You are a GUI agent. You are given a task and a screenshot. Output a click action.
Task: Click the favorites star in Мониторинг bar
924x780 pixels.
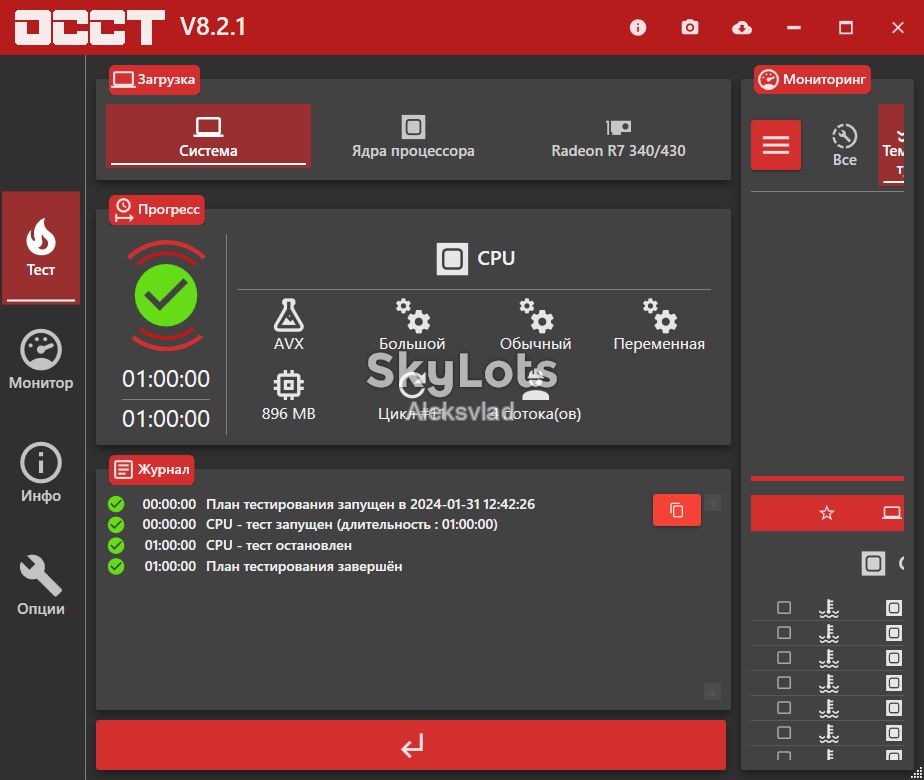coord(827,513)
